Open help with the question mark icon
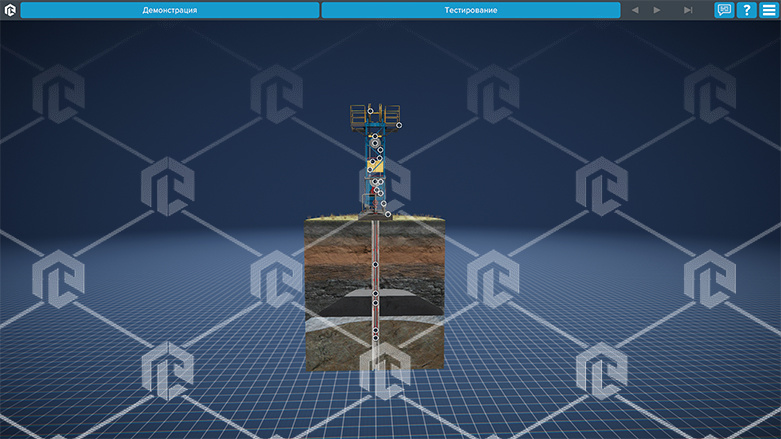781x439 pixels. pos(746,10)
